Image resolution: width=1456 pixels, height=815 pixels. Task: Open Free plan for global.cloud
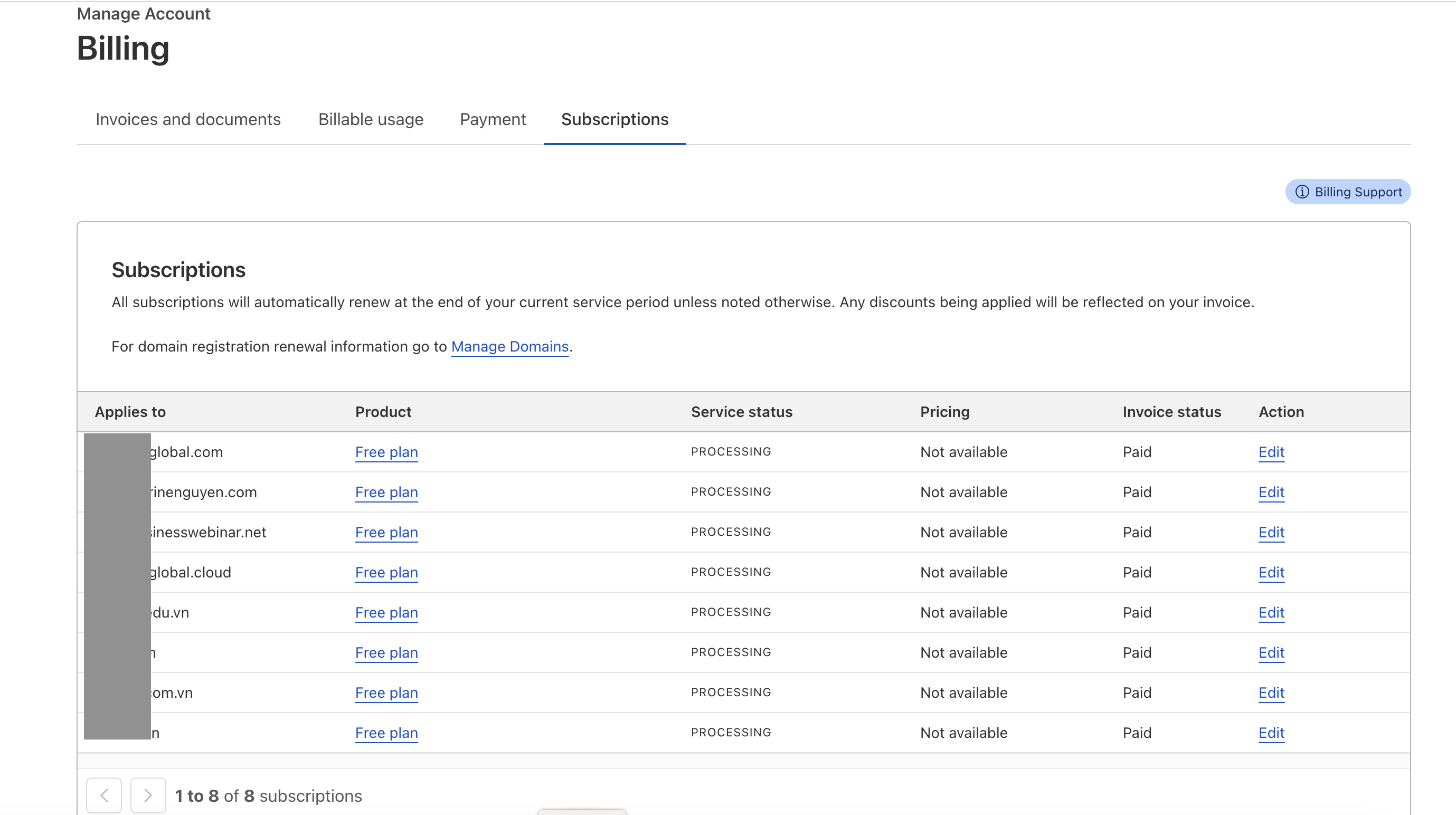[386, 573]
